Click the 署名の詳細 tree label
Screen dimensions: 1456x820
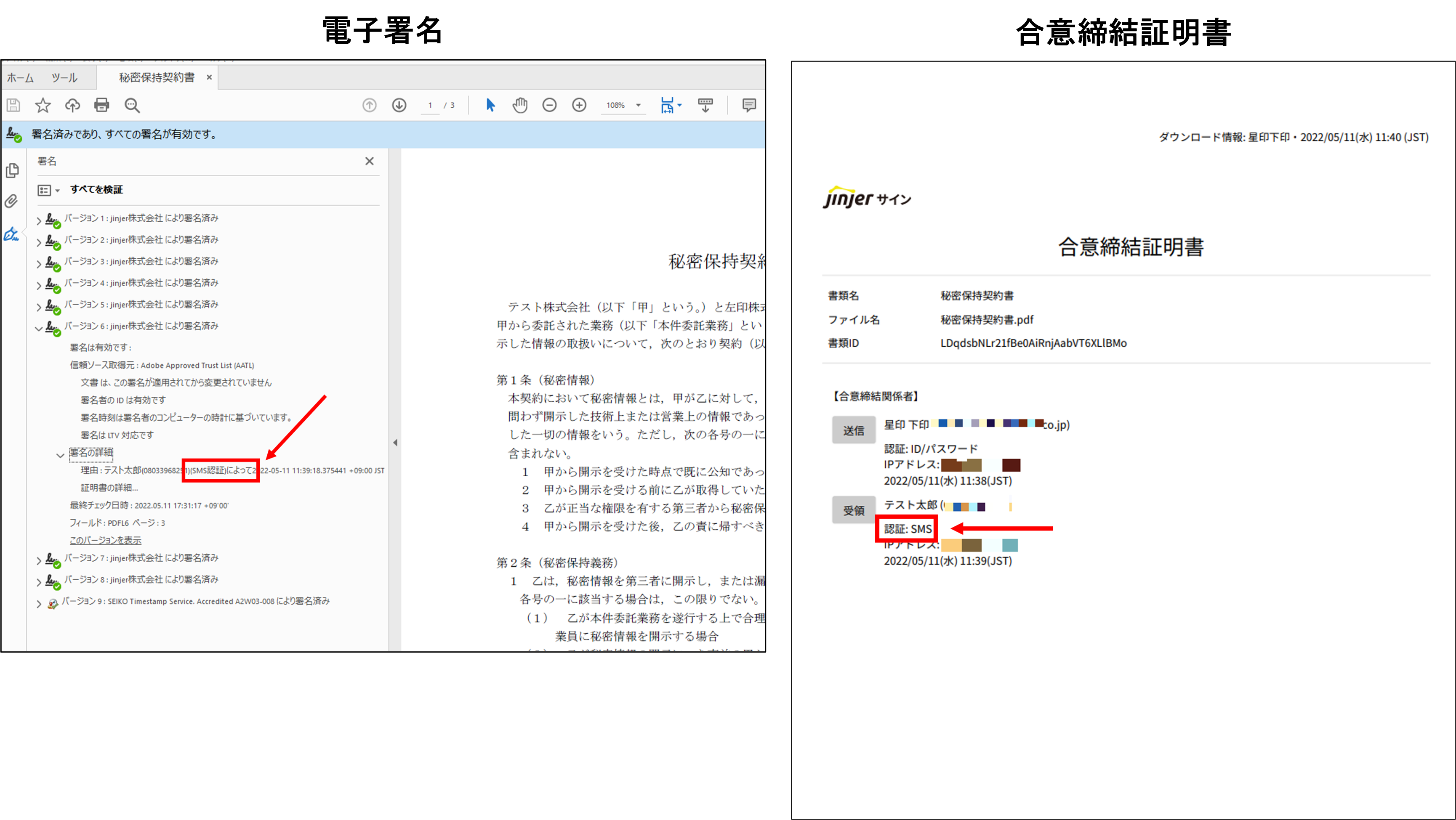(91, 453)
